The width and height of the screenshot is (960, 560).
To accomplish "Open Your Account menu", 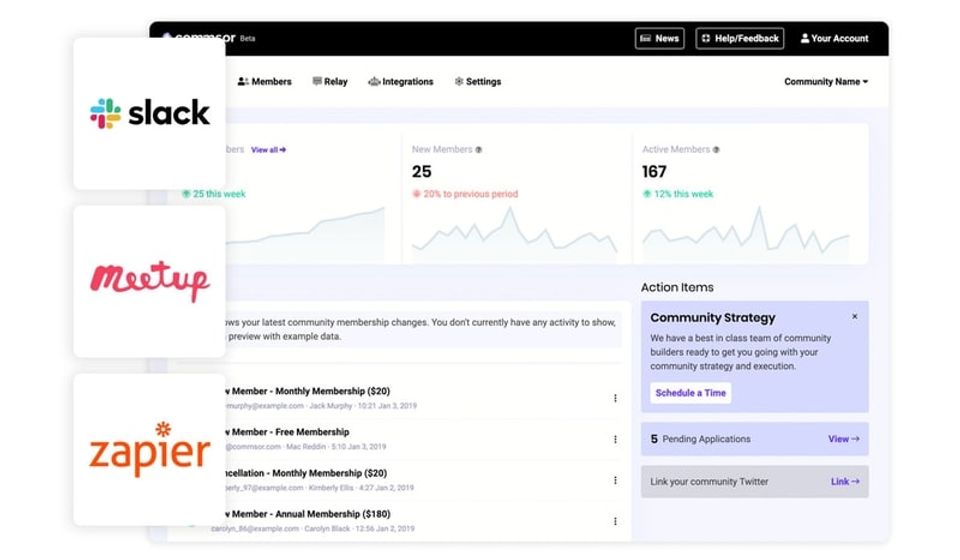I will point(834,39).
